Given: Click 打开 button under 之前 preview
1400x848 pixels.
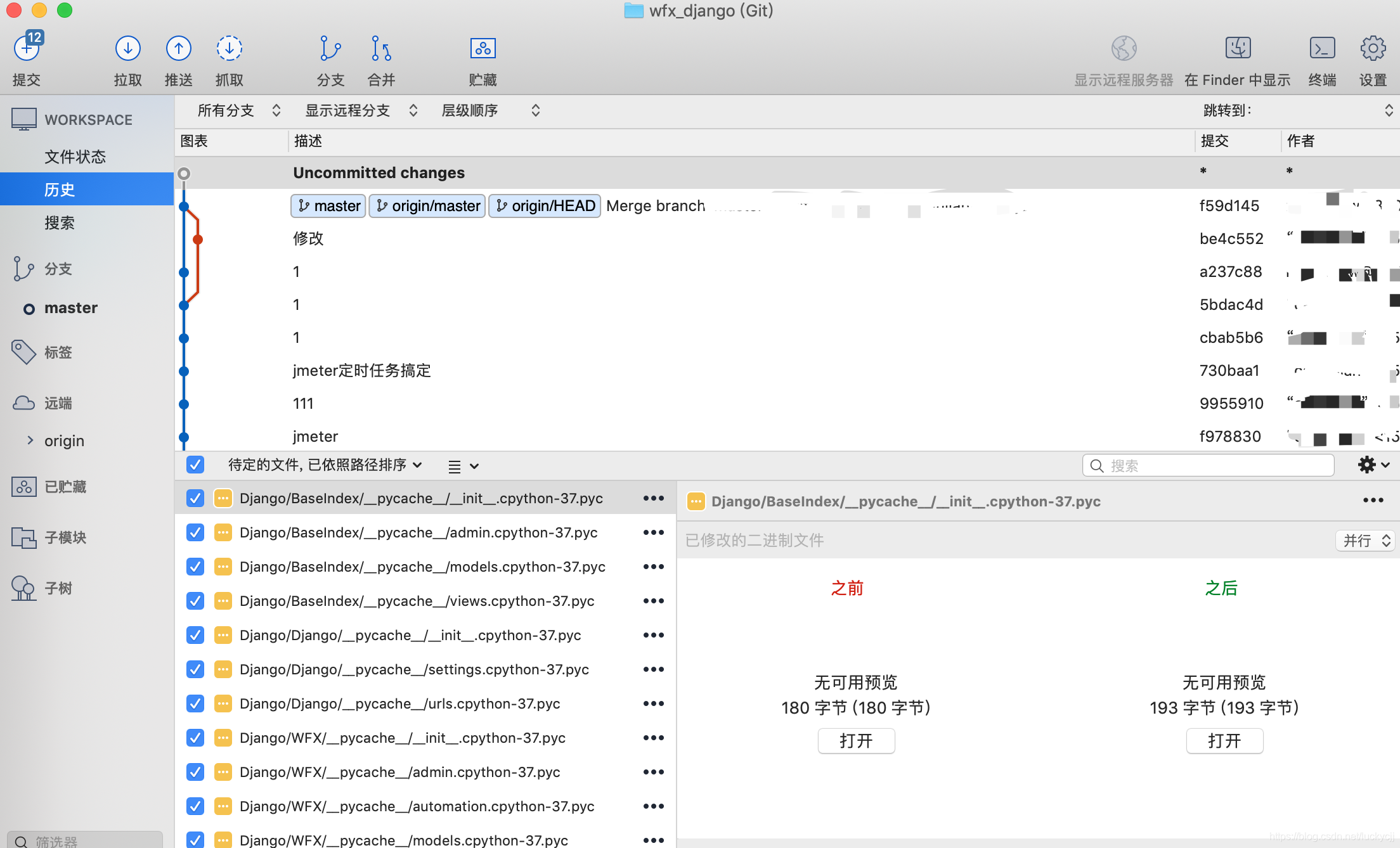Looking at the screenshot, I should tap(856, 740).
